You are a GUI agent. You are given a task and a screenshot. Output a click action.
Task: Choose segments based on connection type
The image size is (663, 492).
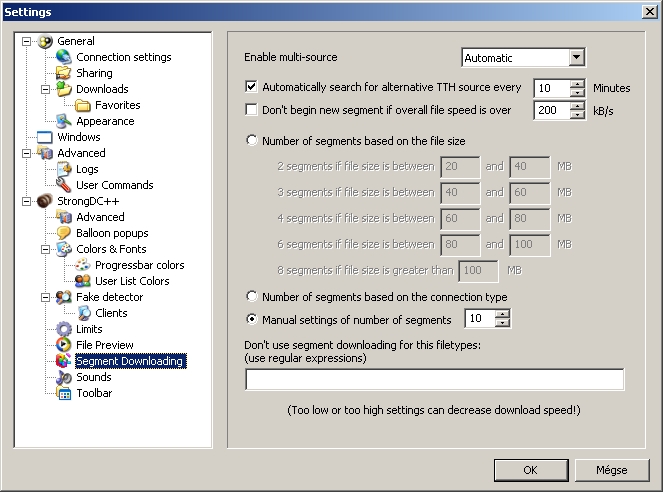[x=252, y=297]
